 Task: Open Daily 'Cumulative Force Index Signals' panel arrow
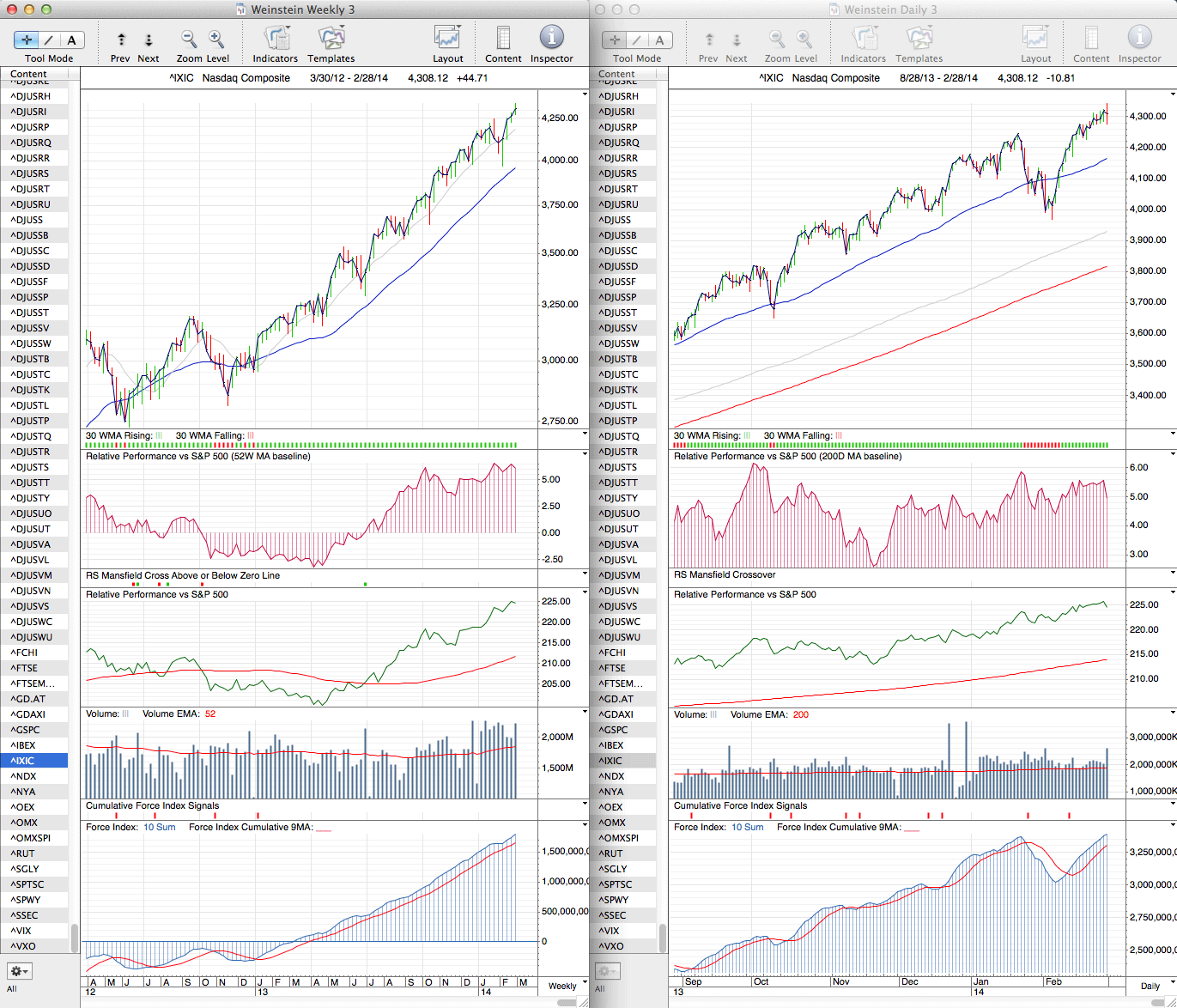point(1173,805)
